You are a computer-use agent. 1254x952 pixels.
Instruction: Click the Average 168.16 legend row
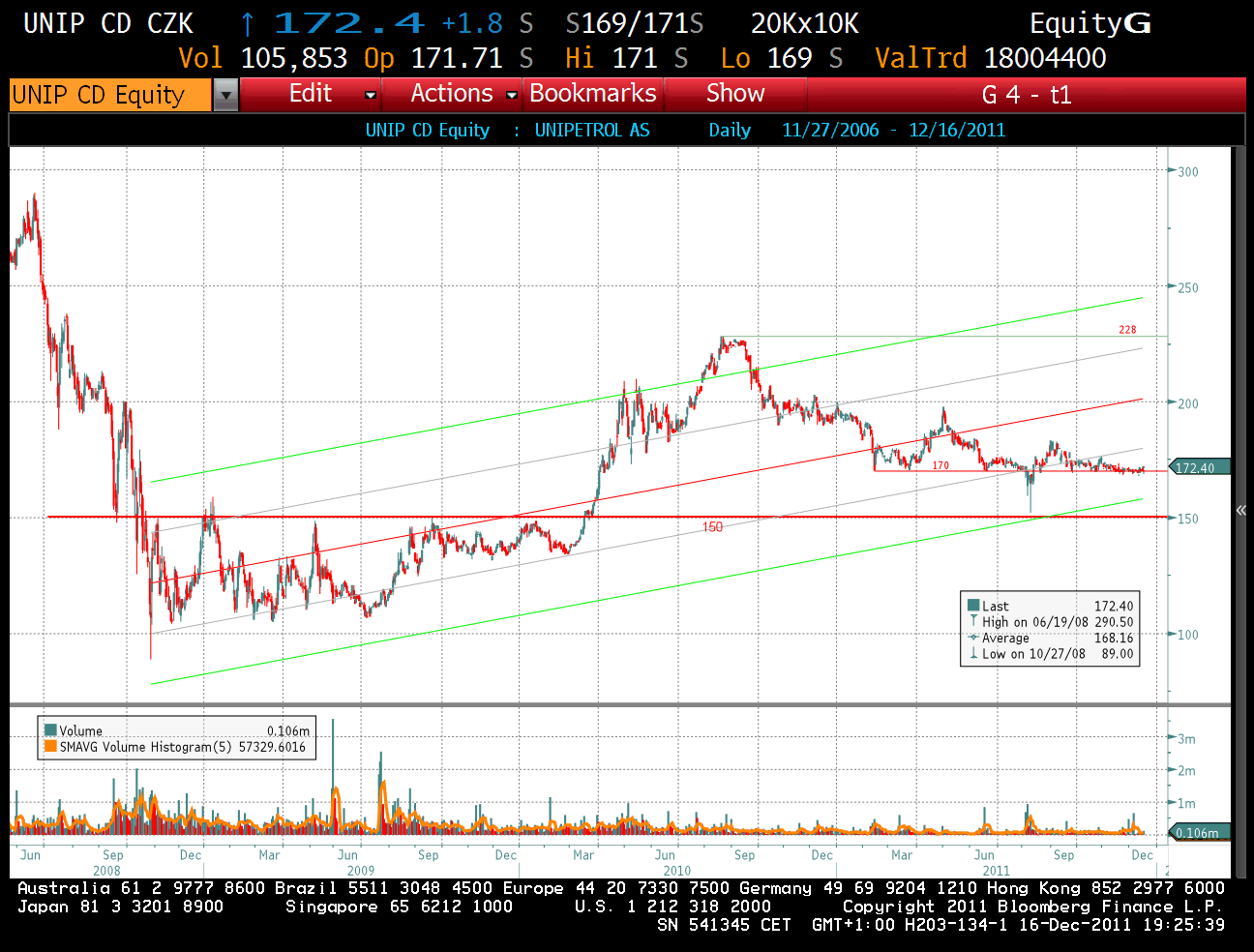1050,638
